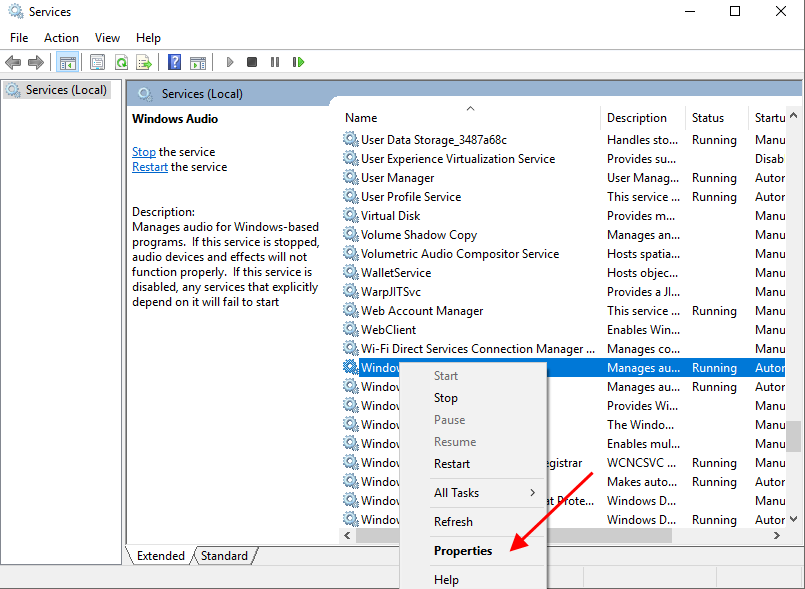The height and width of the screenshot is (589, 805).
Task: Click vertical scrollbar up arrow
Action: pos(793,116)
